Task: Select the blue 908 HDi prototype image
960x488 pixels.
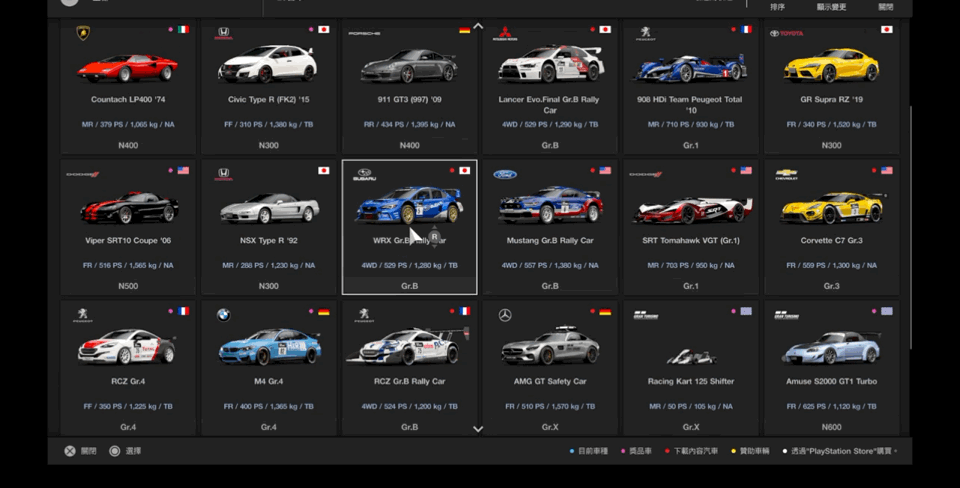Action: point(691,67)
